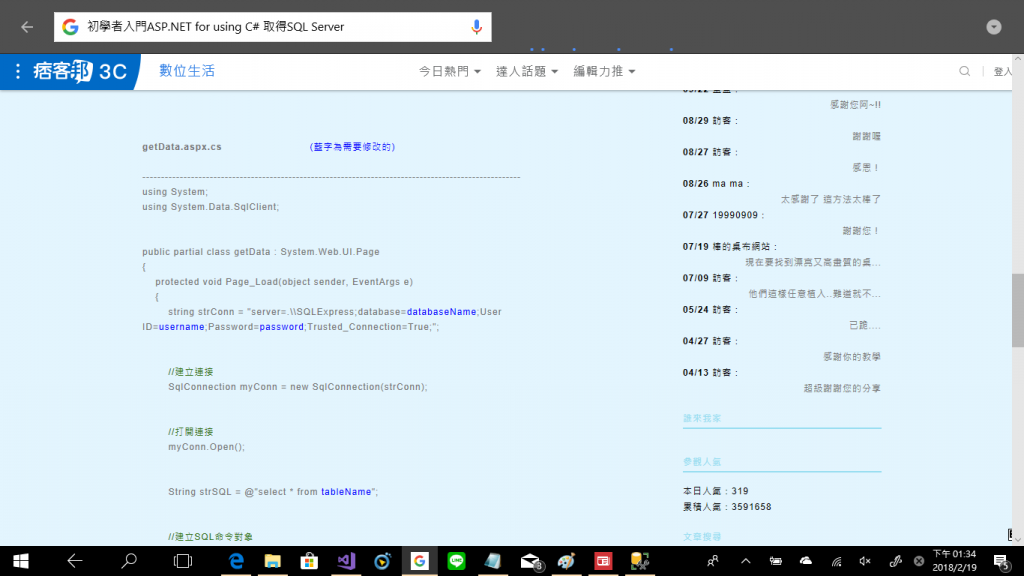Toggle muted volume tray icon
The width and height of the screenshot is (1024, 576).
[x=865, y=561]
